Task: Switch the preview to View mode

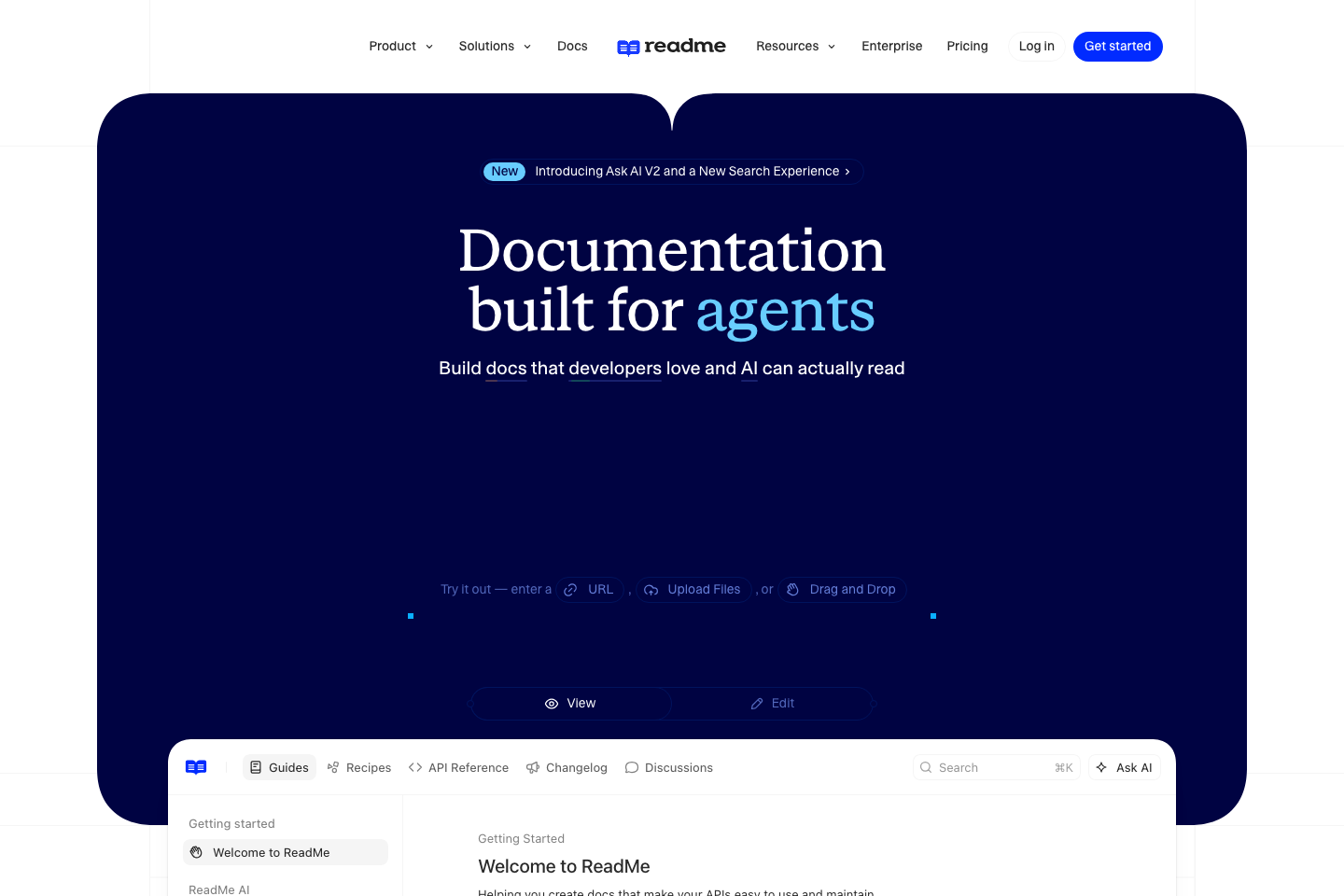Action: click(x=571, y=704)
